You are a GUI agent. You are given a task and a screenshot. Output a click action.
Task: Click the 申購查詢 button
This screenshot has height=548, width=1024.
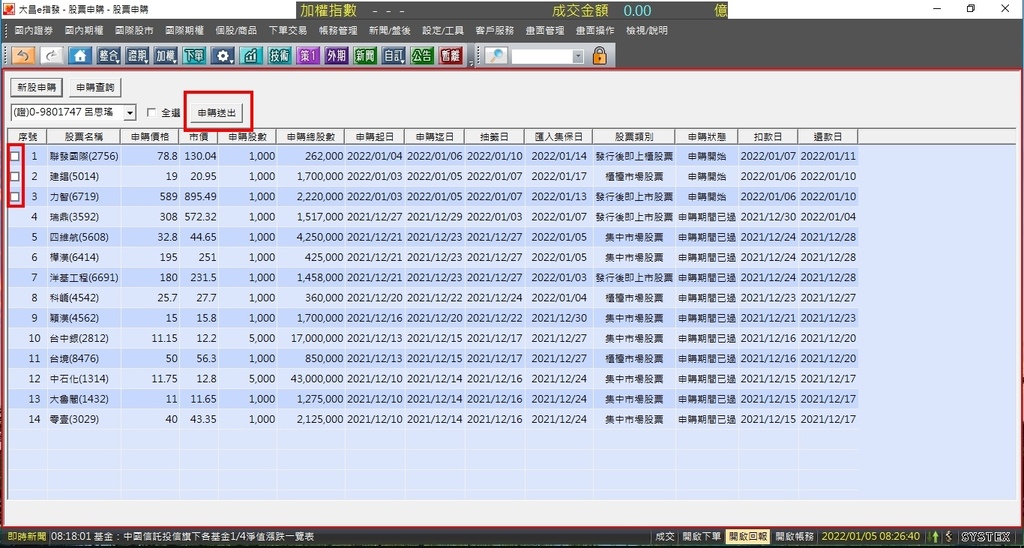95,87
